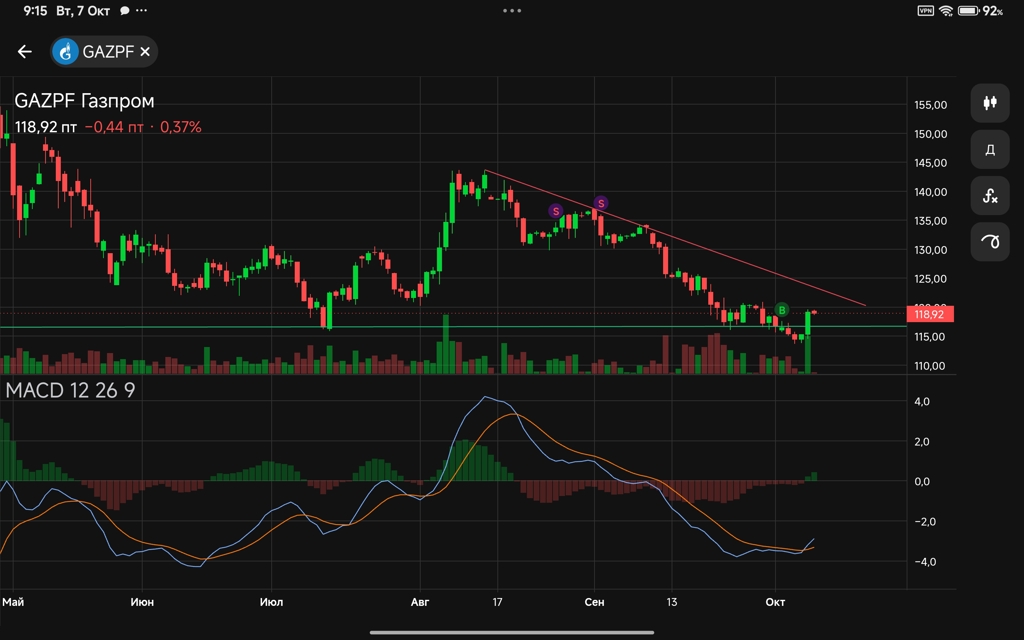
Task: Open MACD 12 26 9 indicator settings
Action: (x=70, y=390)
